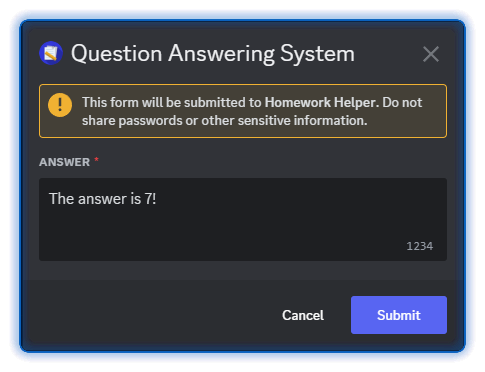This screenshot has width=485, height=372.
Task: Cancel the Question Answering System form
Action: click(x=303, y=315)
